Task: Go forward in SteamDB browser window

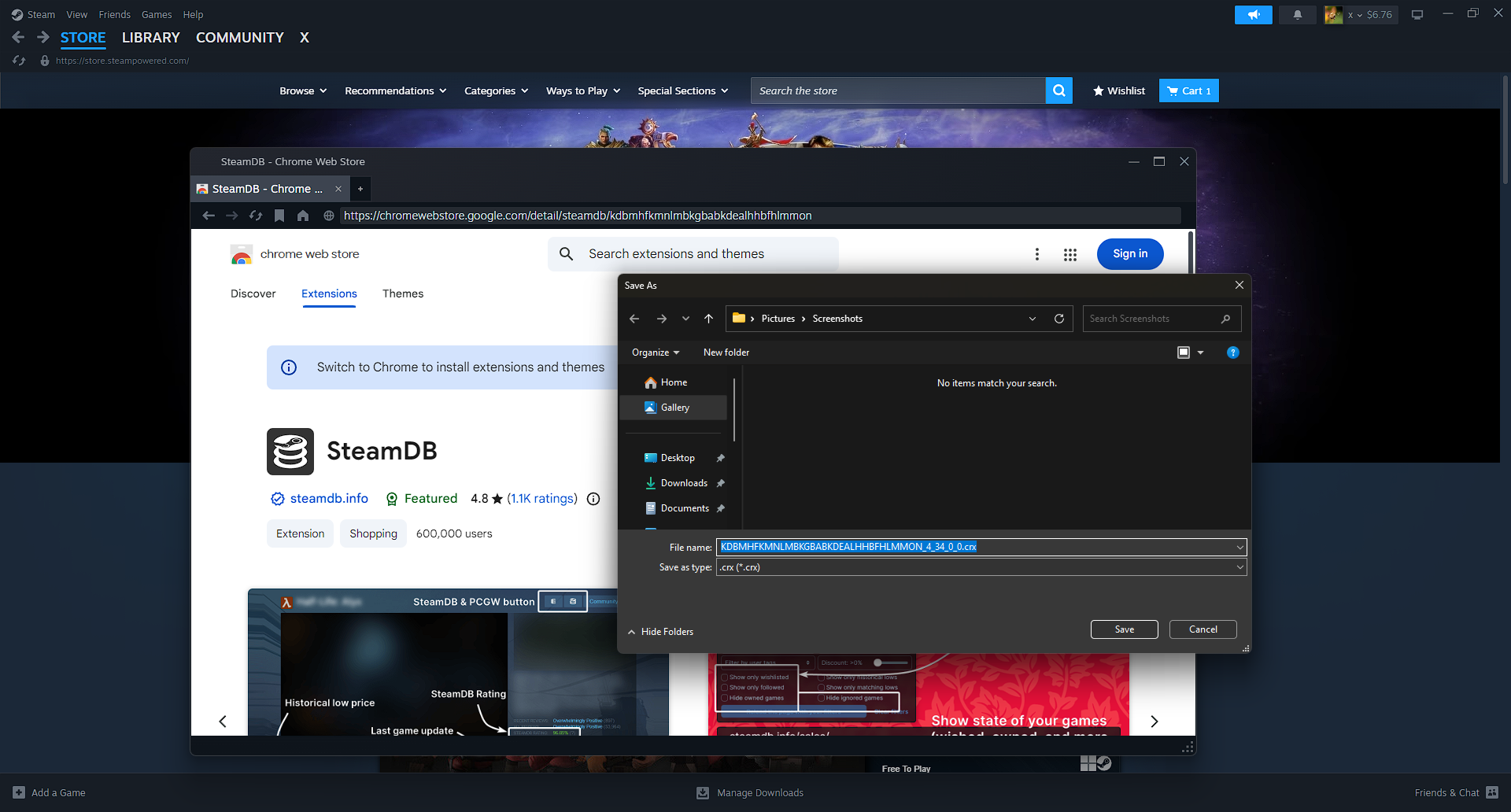Action: (232, 216)
